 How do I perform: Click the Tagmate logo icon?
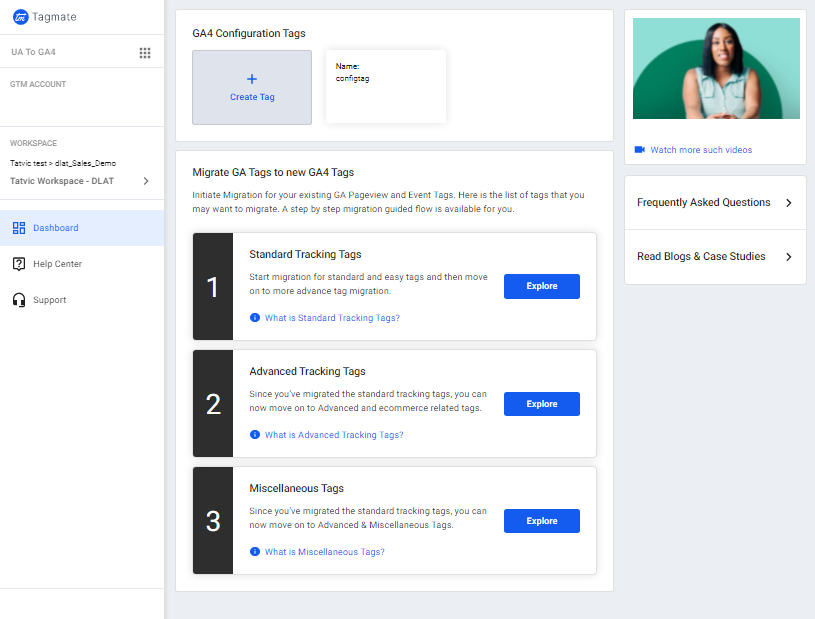point(20,17)
